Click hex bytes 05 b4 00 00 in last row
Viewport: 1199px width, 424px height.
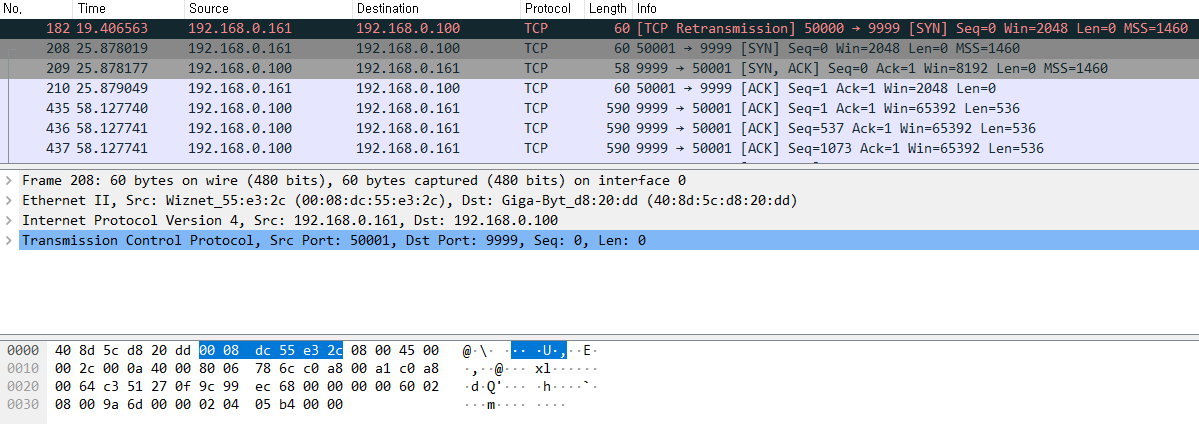pos(299,404)
